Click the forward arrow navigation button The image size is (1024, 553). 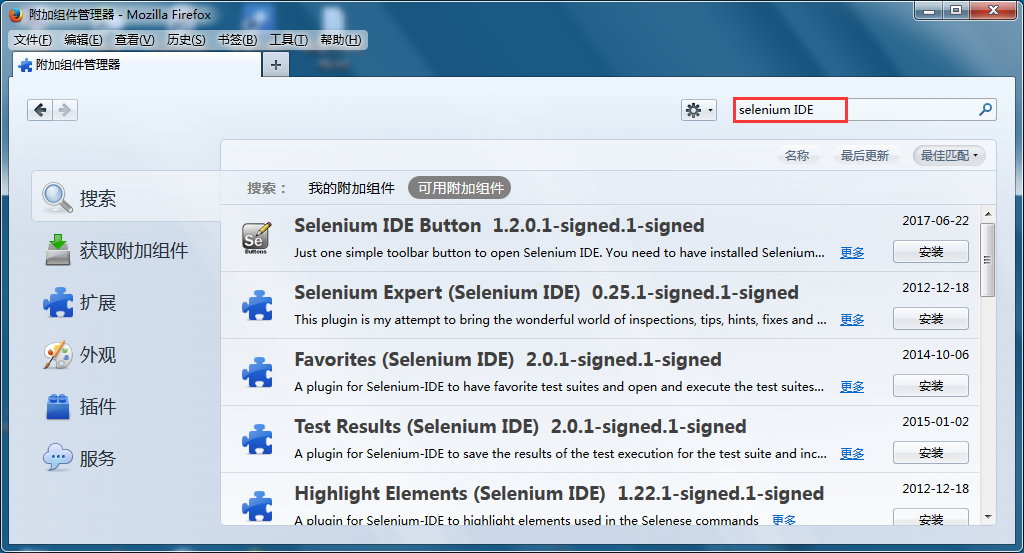[65, 110]
